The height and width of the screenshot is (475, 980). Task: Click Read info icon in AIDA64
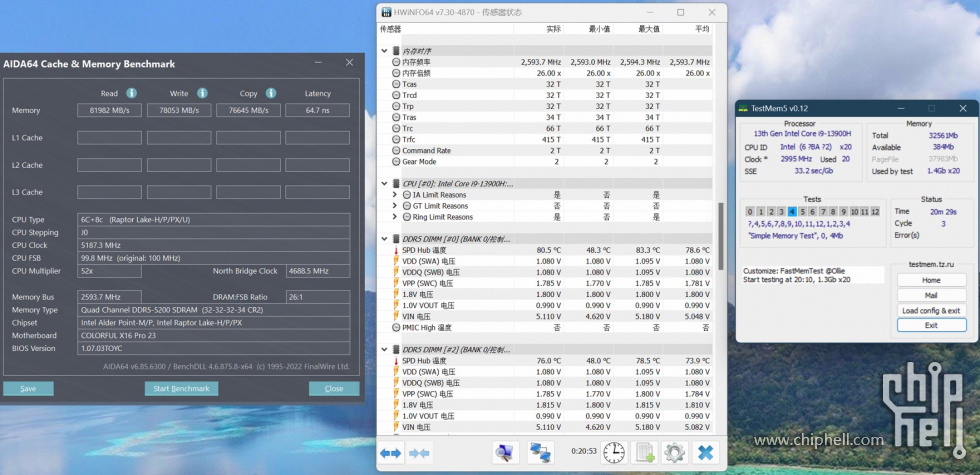[x=131, y=93]
